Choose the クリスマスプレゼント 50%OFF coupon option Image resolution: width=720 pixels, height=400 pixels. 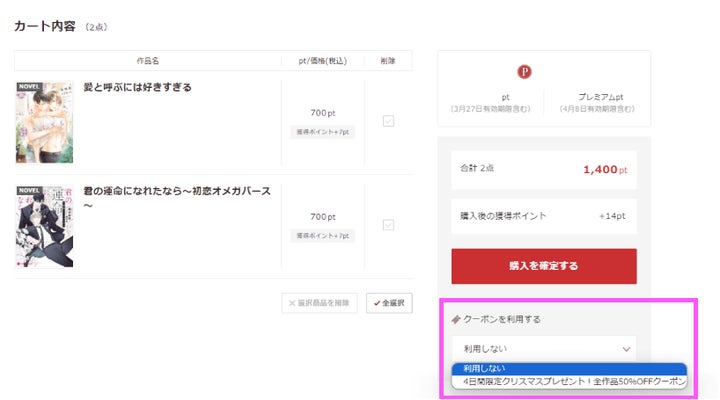(x=568, y=382)
